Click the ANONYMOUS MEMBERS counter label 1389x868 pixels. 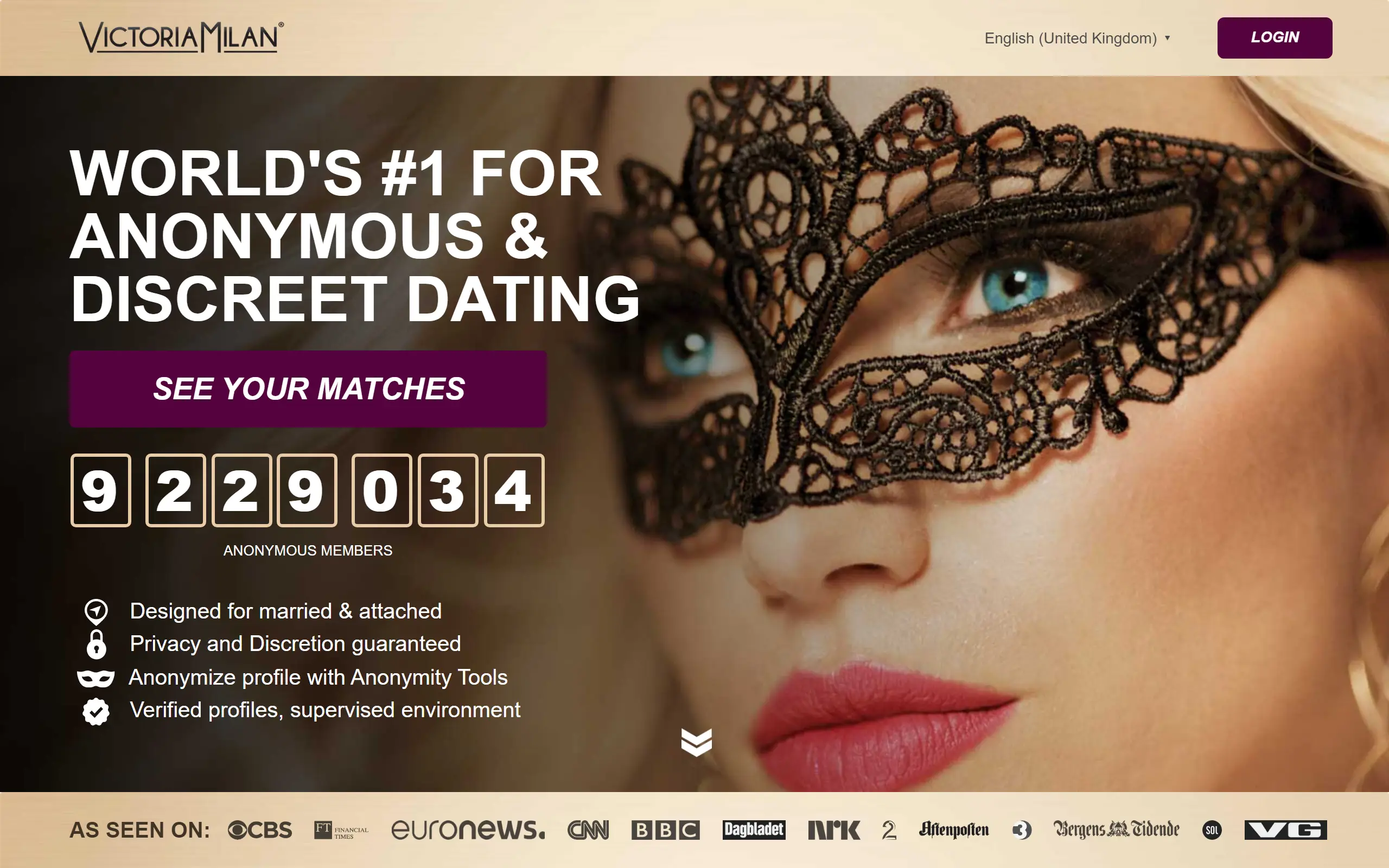pos(308,551)
